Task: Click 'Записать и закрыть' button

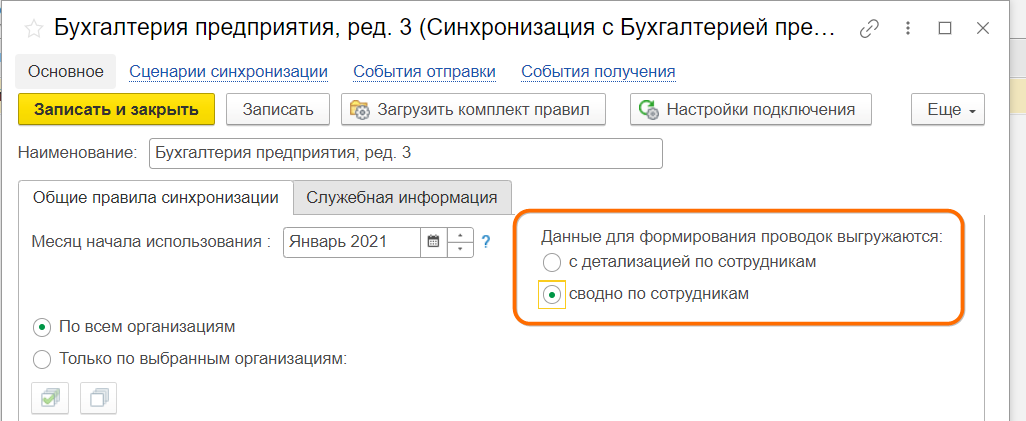Action: point(116,110)
